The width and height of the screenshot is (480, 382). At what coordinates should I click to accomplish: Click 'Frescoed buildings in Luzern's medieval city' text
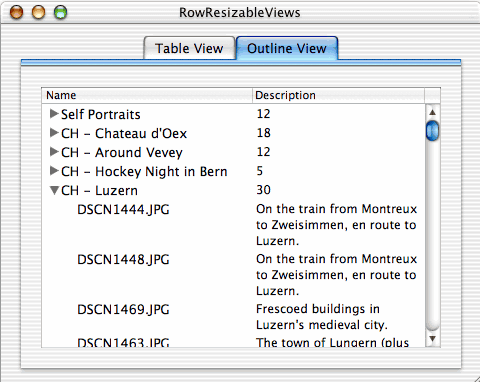(x=322, y=317)
